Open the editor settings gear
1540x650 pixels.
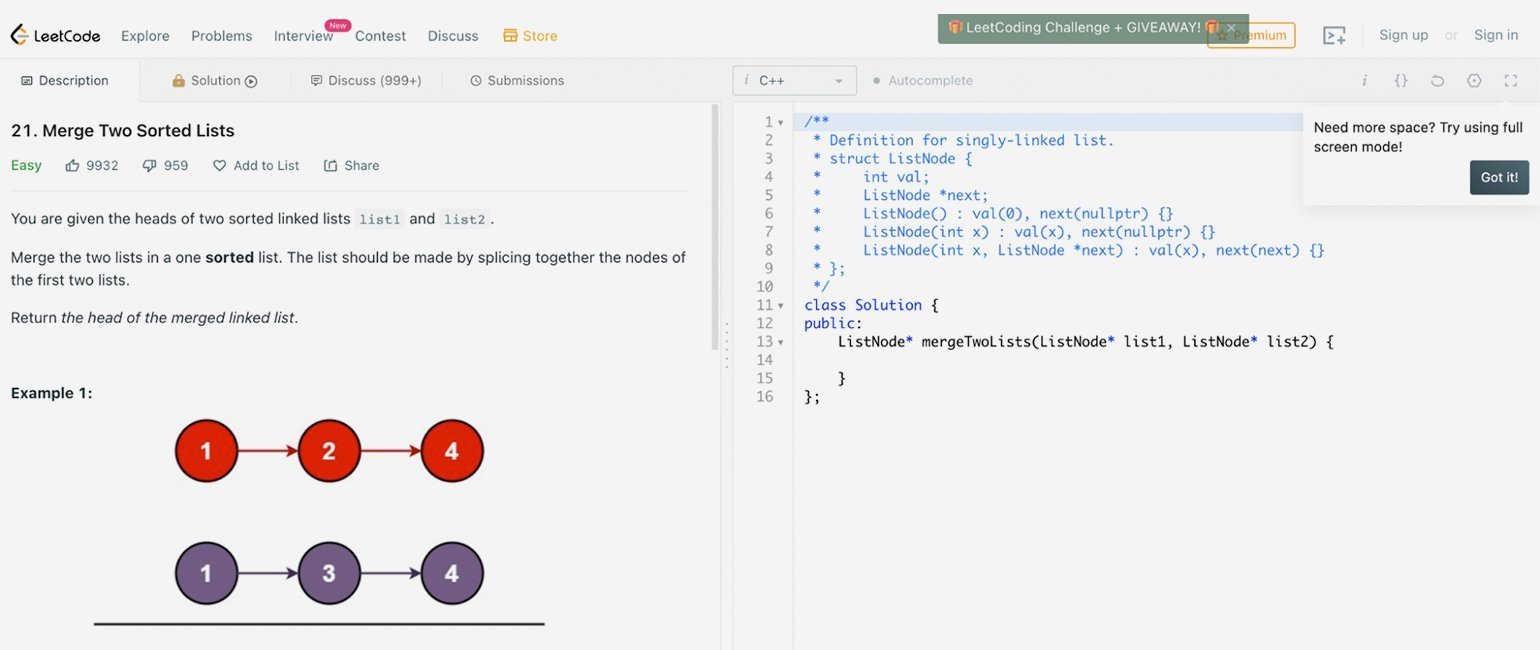coord(1474,80)
